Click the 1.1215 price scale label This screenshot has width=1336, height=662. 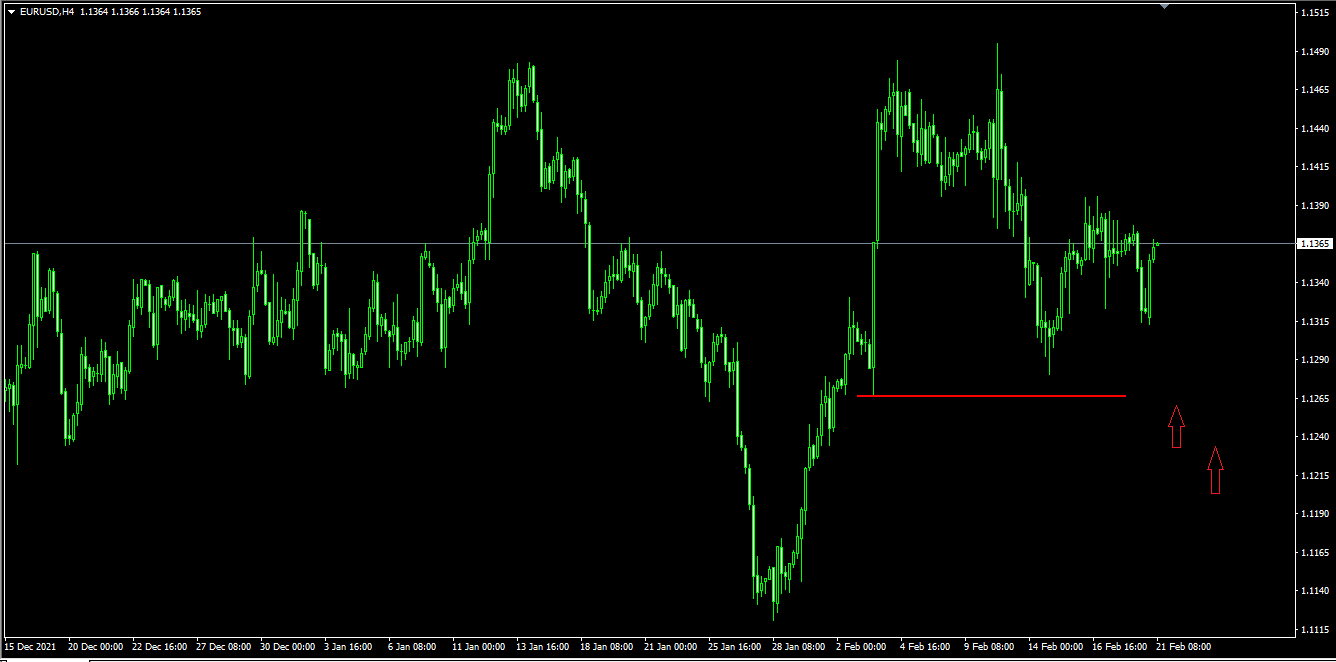click(1314, 475)
